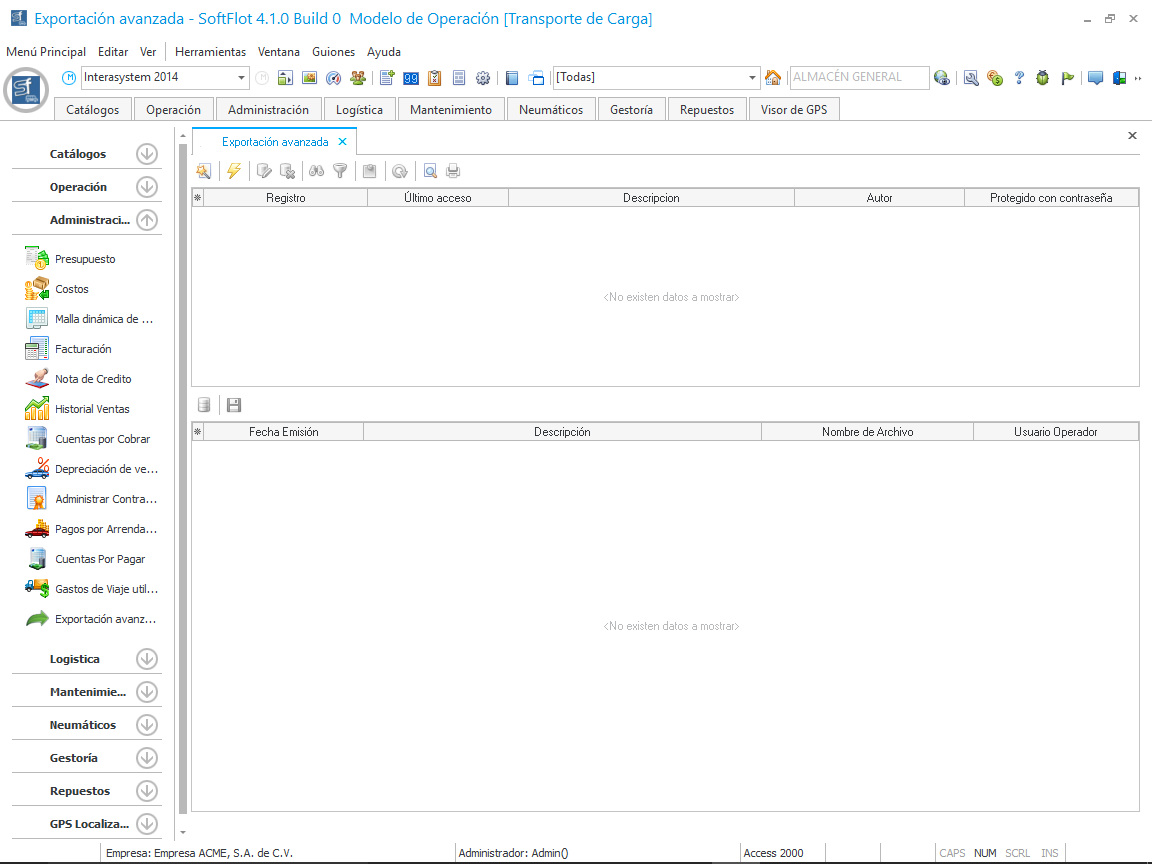
Task: Open Historial Ventas from sidebar
Action: coord(92,409)
